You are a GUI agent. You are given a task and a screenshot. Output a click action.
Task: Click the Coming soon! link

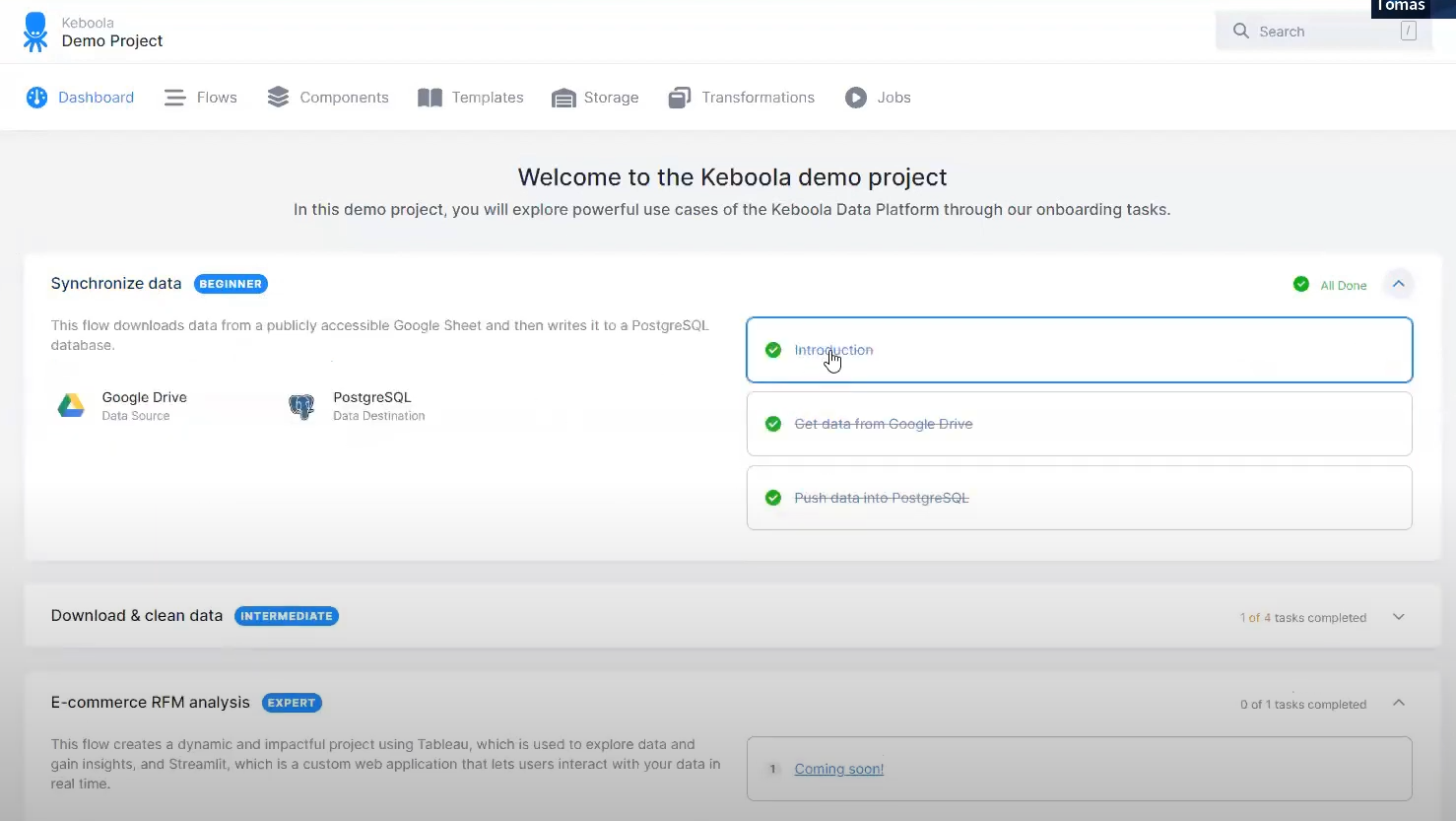click(838, 769)
